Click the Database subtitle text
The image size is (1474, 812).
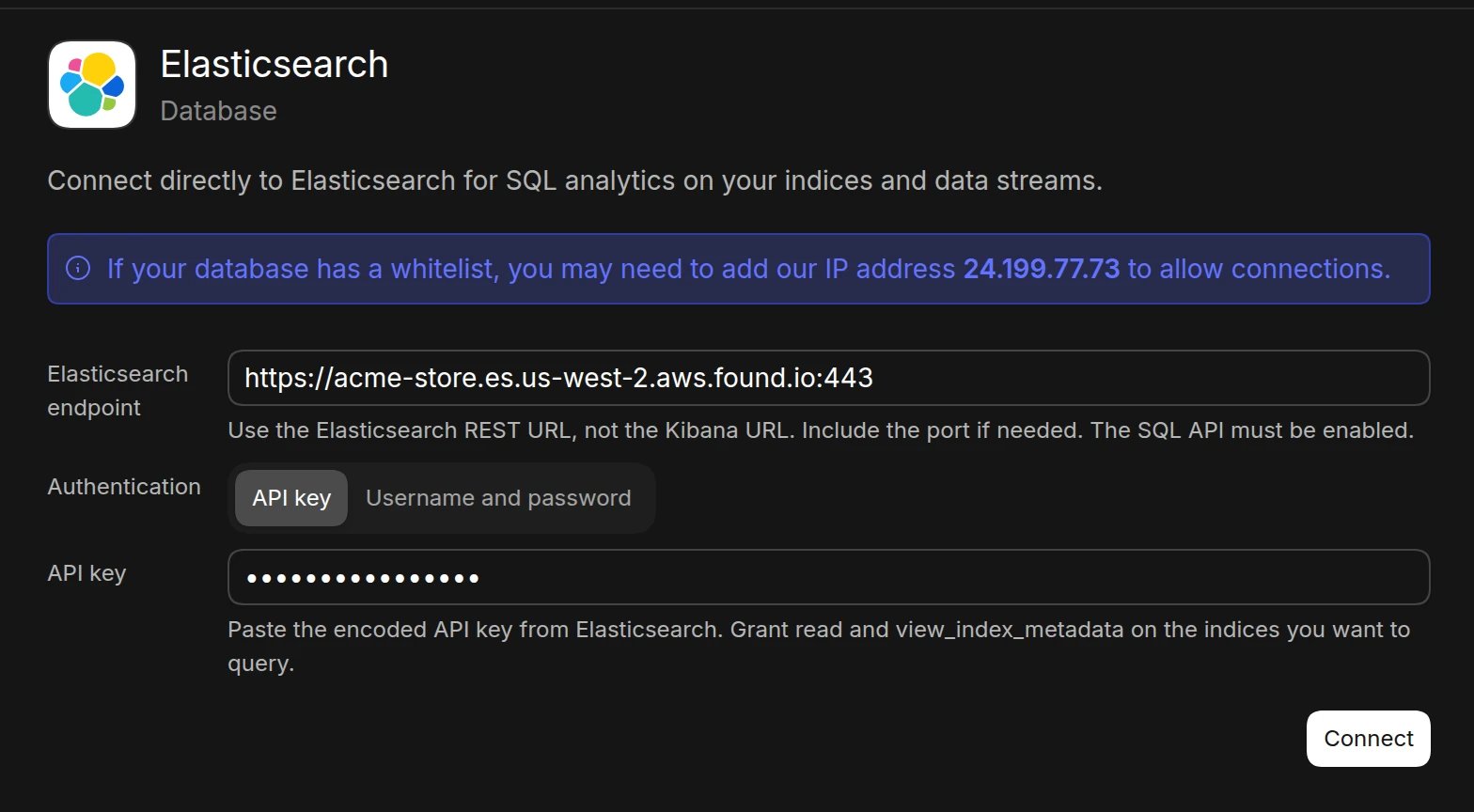[x=219, y=111]
